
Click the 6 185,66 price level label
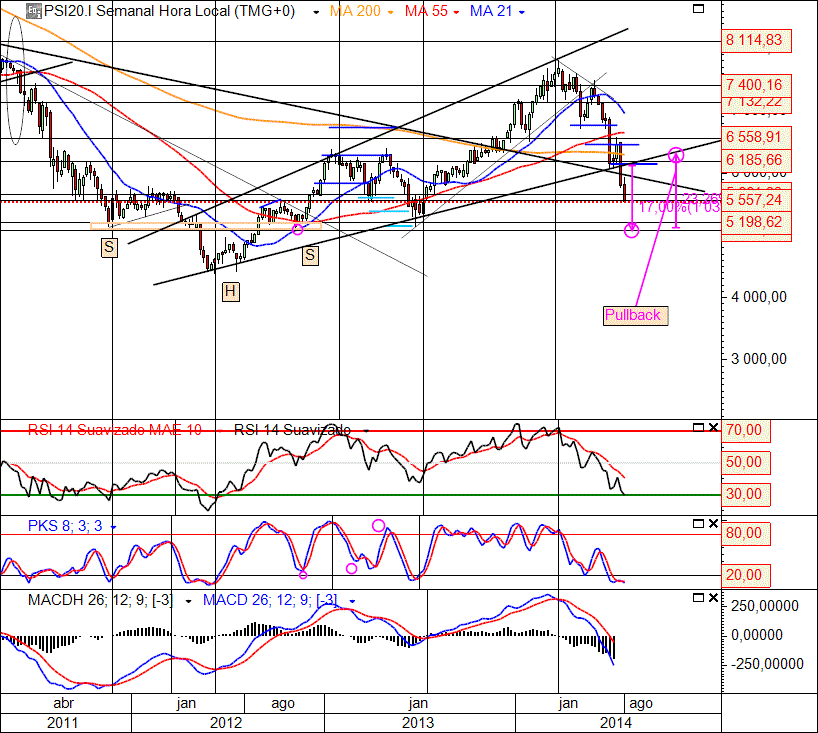click(756, 160)
